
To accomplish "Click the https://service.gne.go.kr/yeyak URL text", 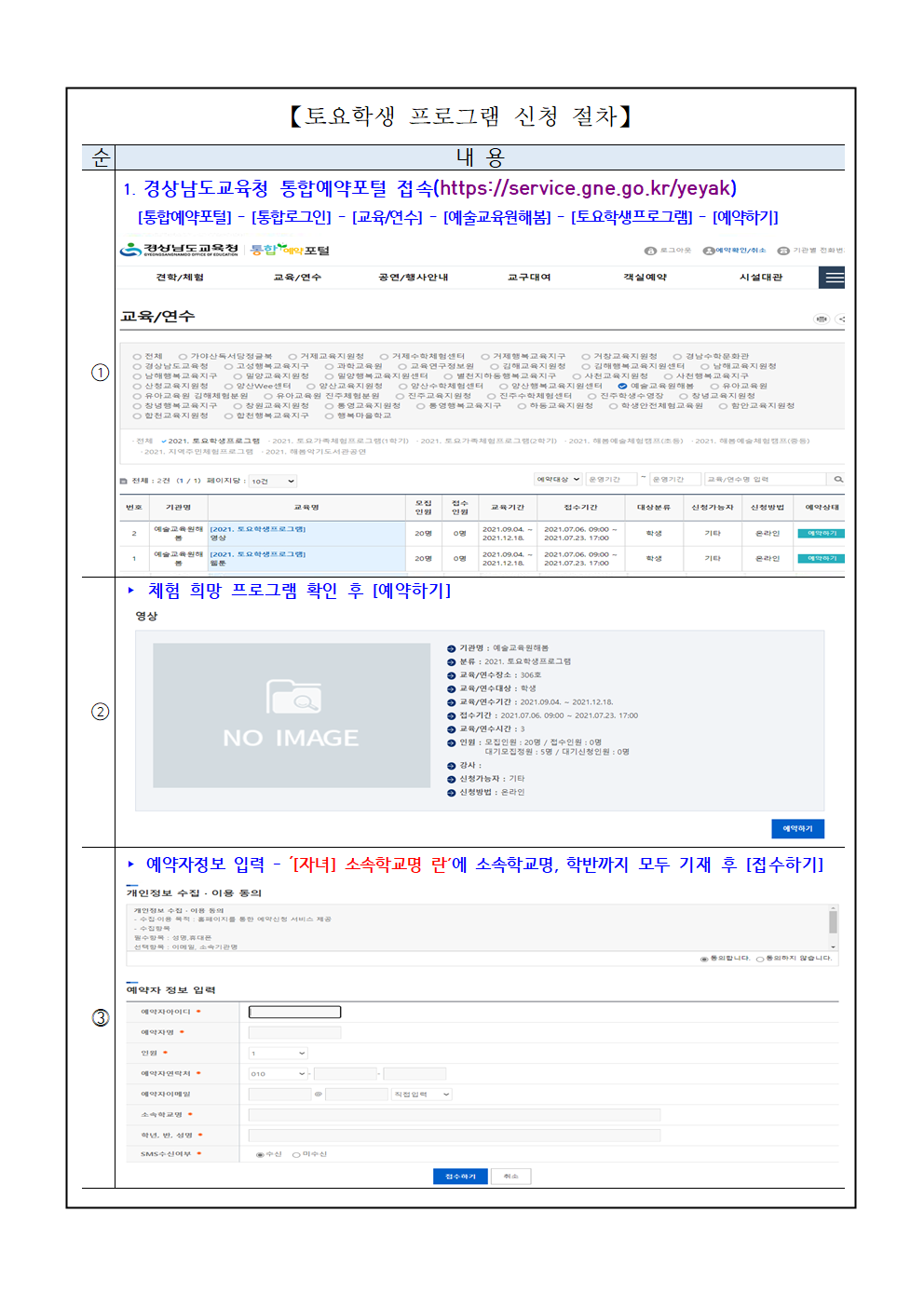I will click(x=588, y=188).
